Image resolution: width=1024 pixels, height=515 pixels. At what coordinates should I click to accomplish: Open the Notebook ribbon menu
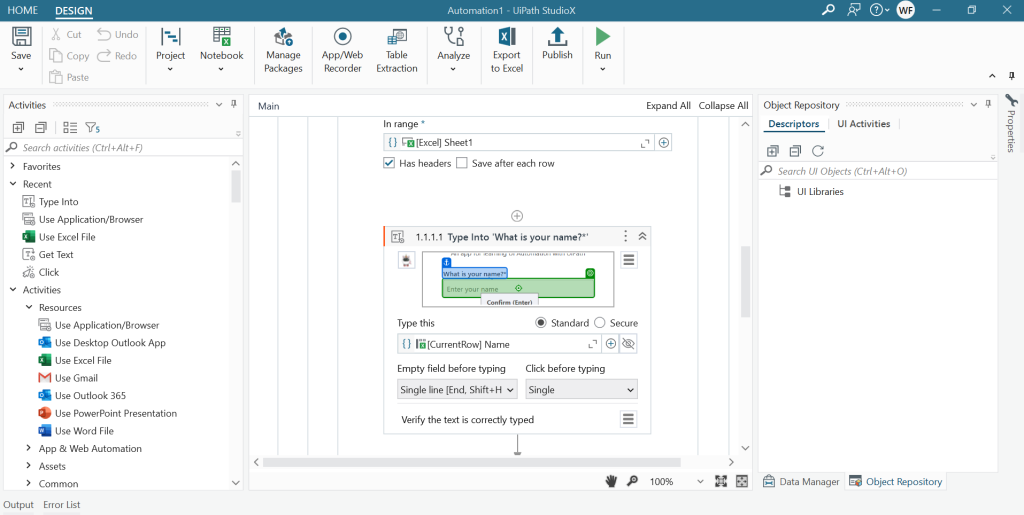[x=221, y=51]
